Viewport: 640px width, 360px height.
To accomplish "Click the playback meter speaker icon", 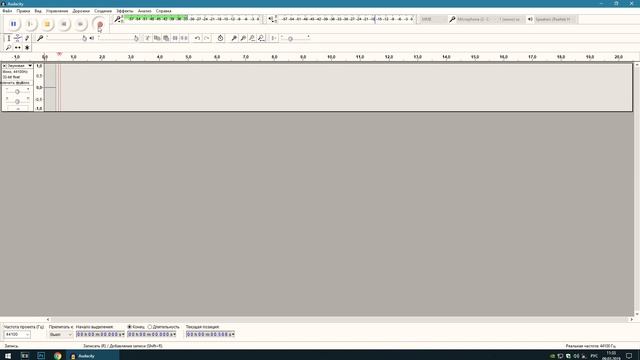I will tap(271, 19).
